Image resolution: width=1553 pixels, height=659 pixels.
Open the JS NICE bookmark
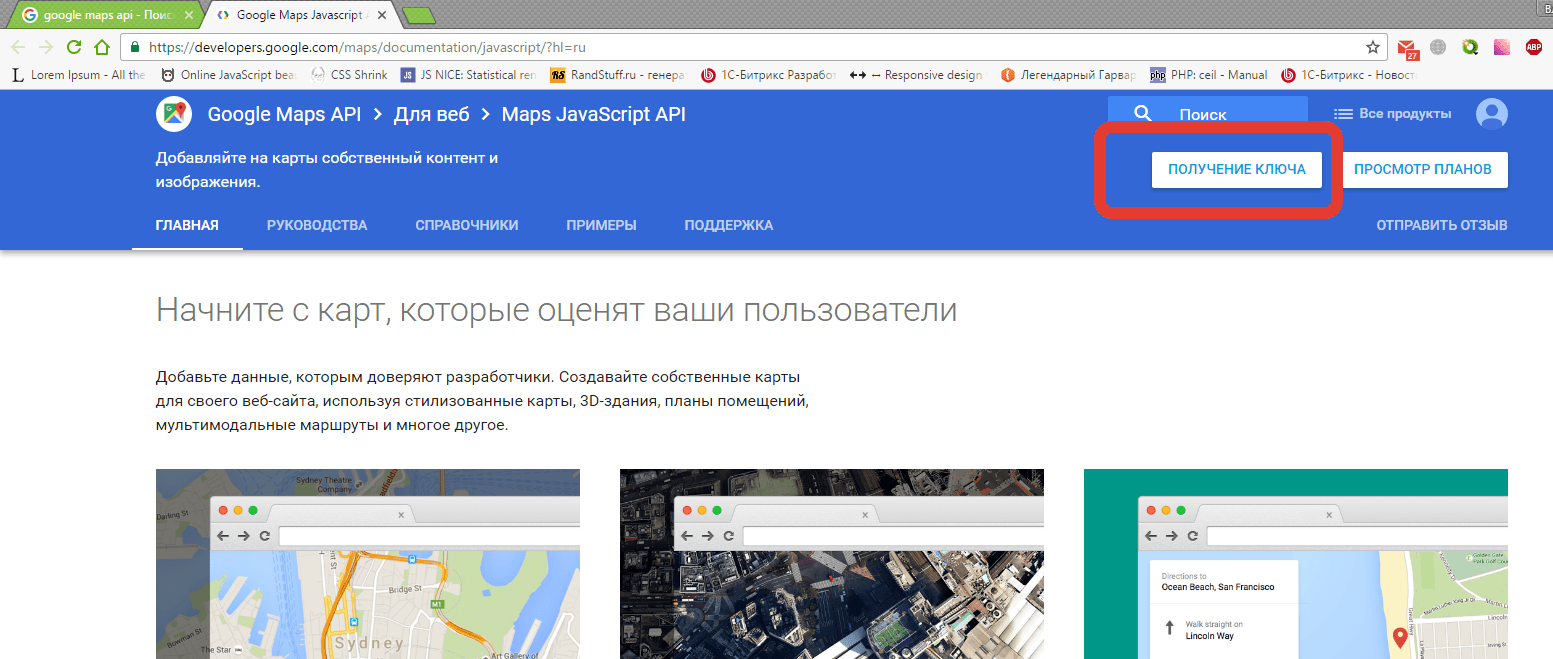(468, 75)
